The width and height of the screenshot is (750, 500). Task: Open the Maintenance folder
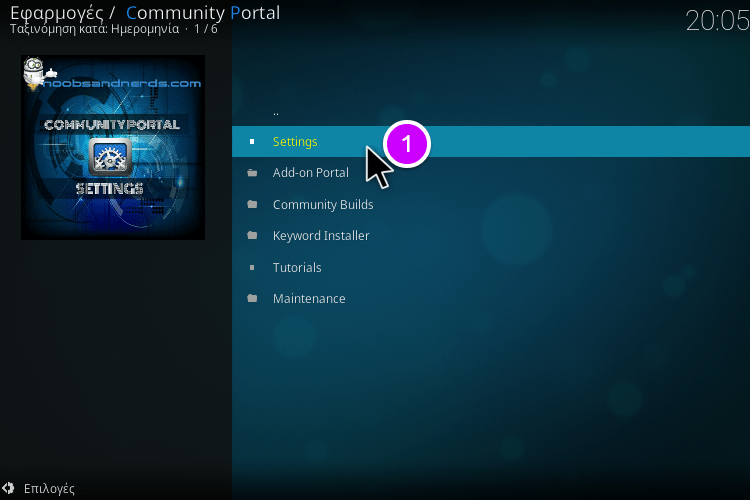coord(491,299)
